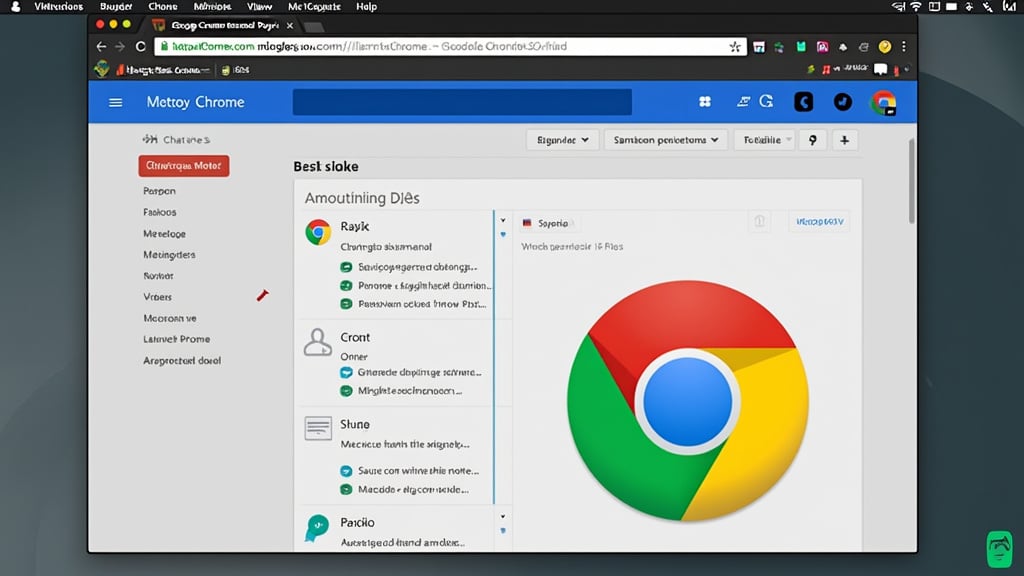Open the Mimipis menu in the menu bar
This screenshot has width=1024, height=576.
click(212, 7)
